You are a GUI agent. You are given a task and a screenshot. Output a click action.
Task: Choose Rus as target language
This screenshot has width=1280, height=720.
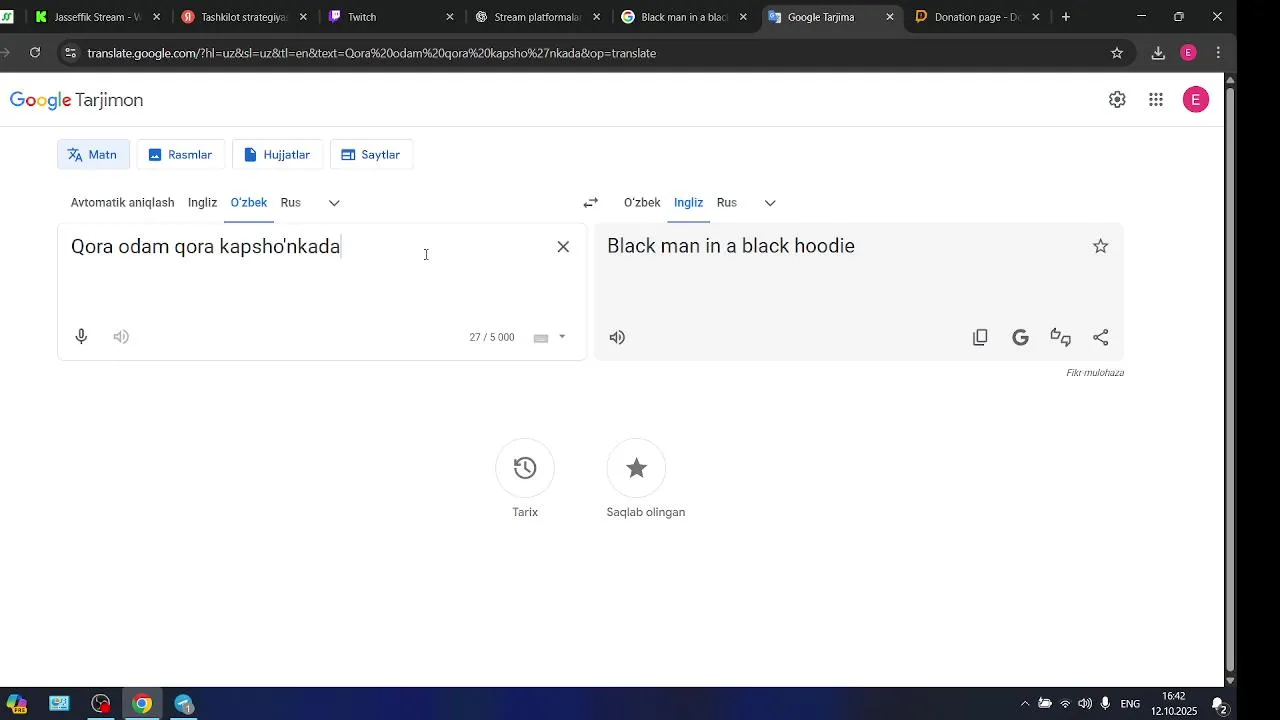[727, 203]
